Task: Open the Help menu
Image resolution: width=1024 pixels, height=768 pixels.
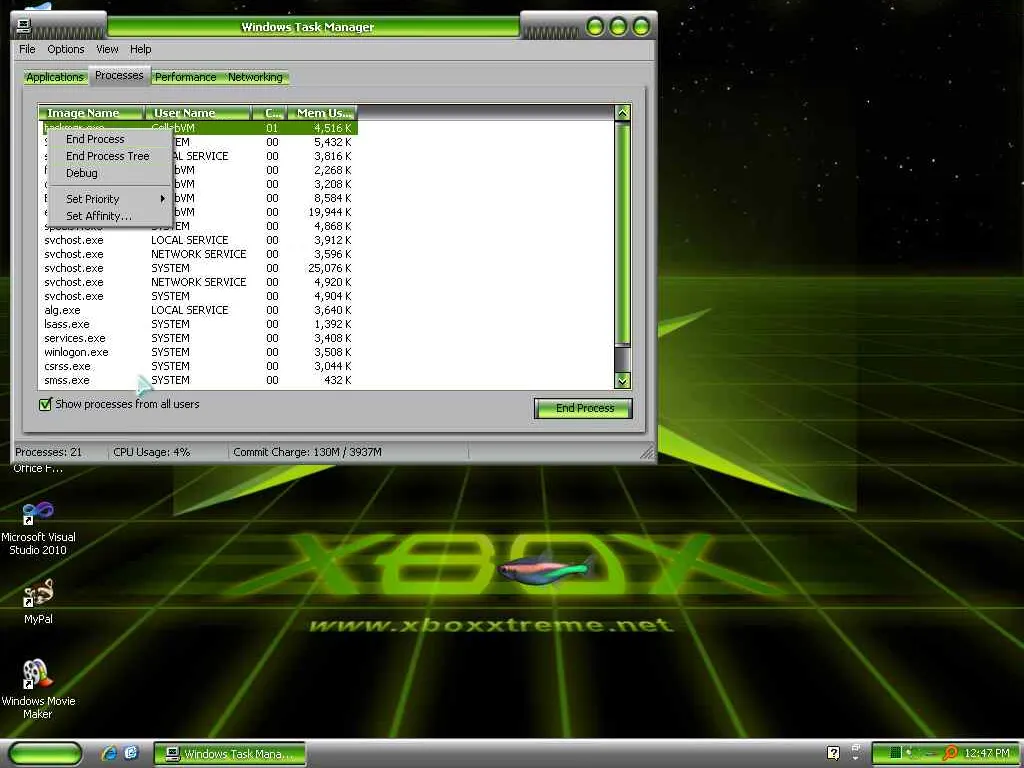Action: point(140,49)
